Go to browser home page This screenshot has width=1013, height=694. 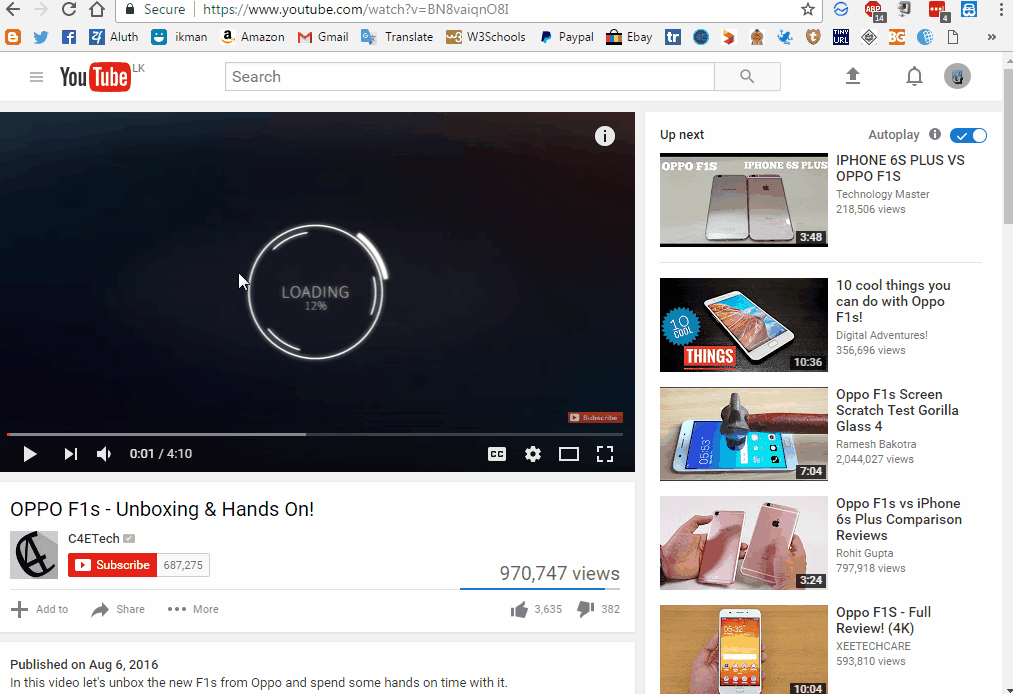click(x=96, y=9)
